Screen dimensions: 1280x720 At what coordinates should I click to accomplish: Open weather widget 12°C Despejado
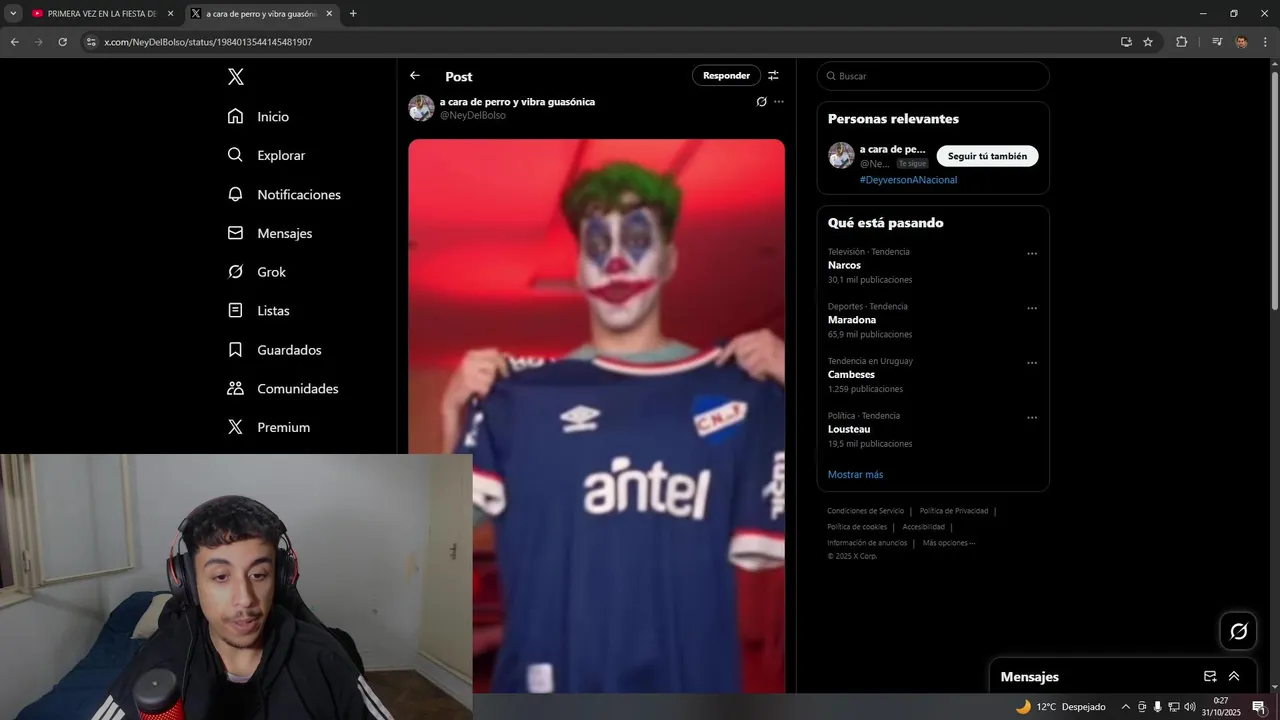click(1061, 707)
